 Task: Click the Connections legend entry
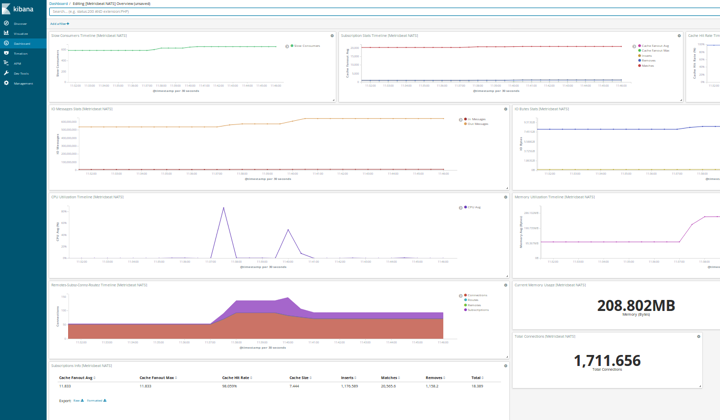tap(476, 295)
